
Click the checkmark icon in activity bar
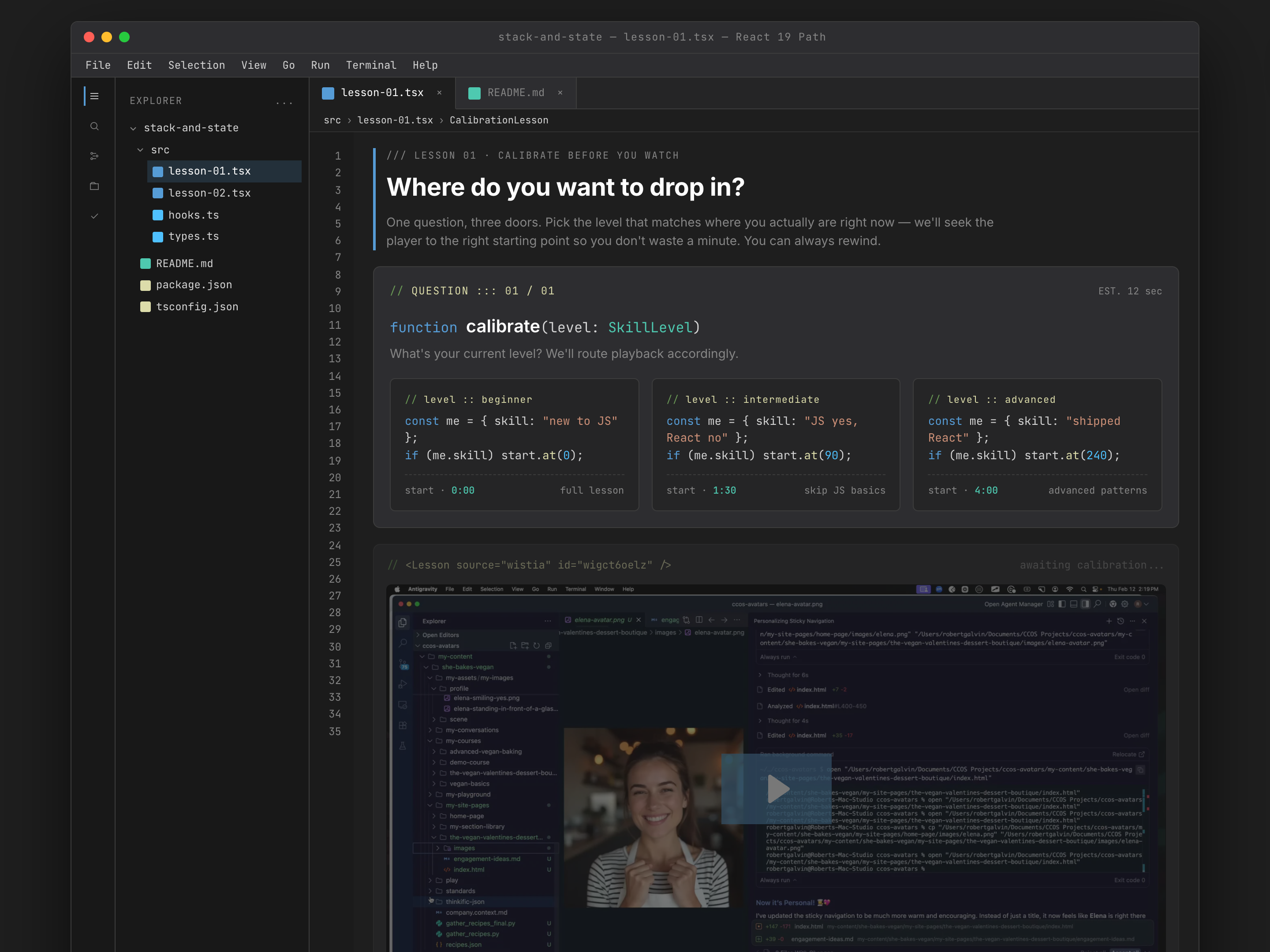(x=95, y=216)
